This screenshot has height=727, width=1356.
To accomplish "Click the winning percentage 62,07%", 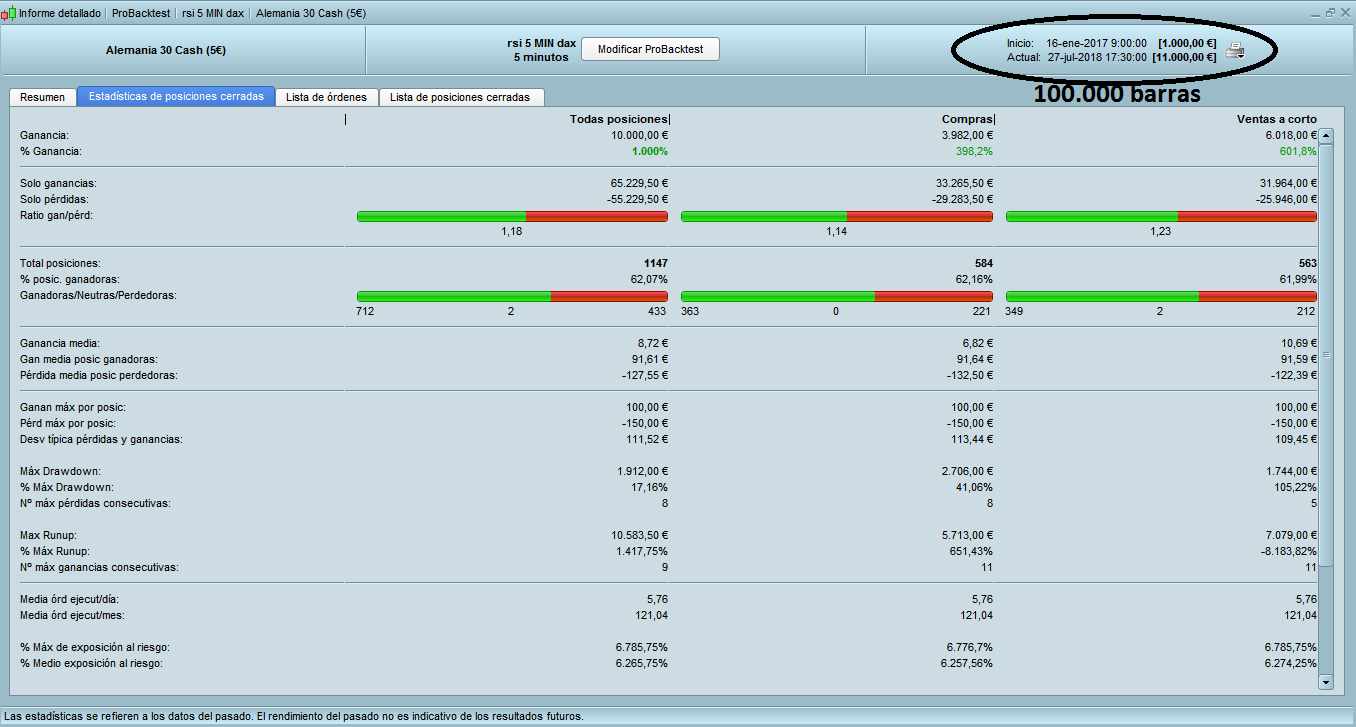I will [x=649, y=279].
